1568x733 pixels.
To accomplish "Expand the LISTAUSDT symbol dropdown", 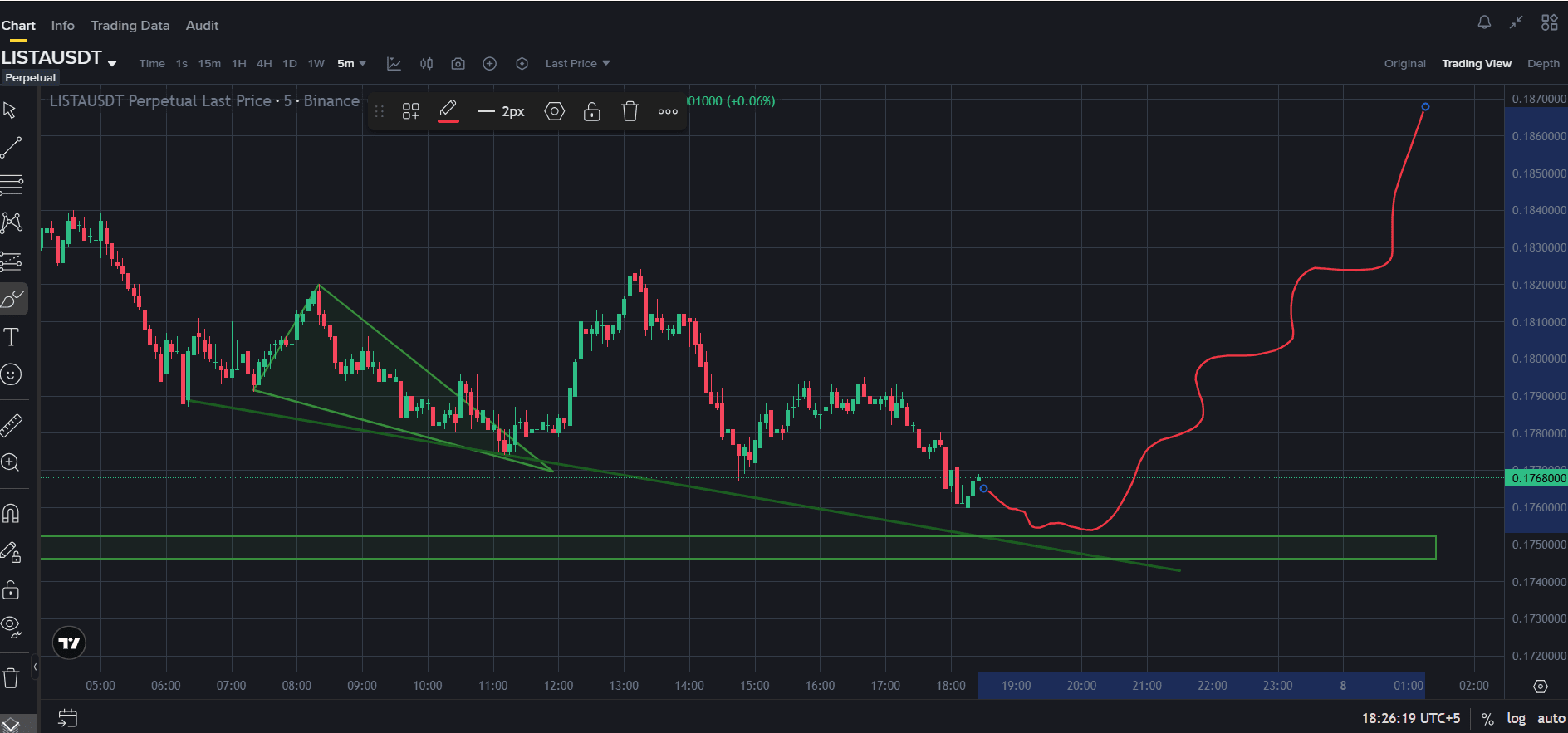I will pyautogui.click(x=112, y=63).
